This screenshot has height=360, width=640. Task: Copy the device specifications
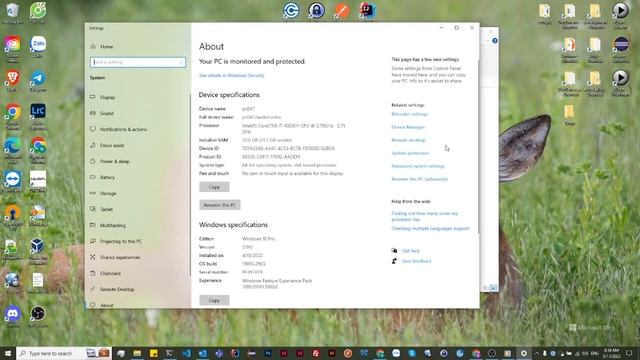[x=214, y=187]
